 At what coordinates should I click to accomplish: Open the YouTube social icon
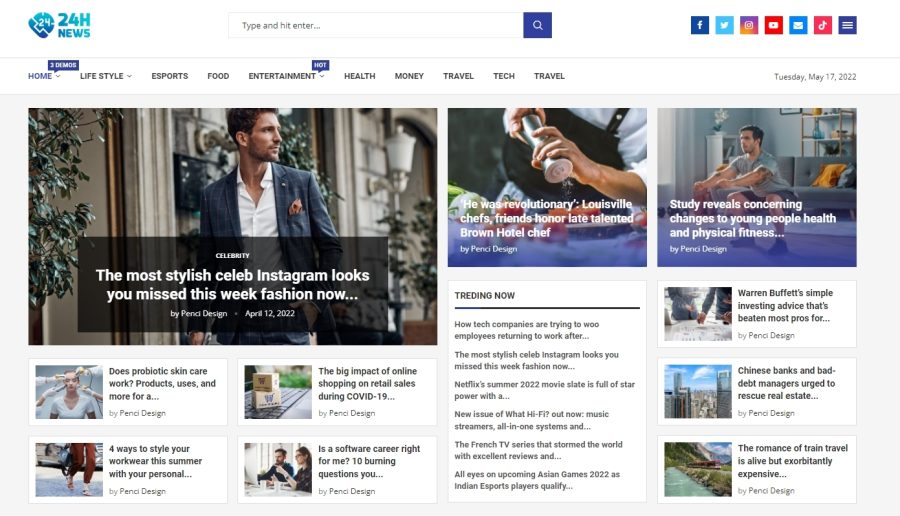pos(774,25)
